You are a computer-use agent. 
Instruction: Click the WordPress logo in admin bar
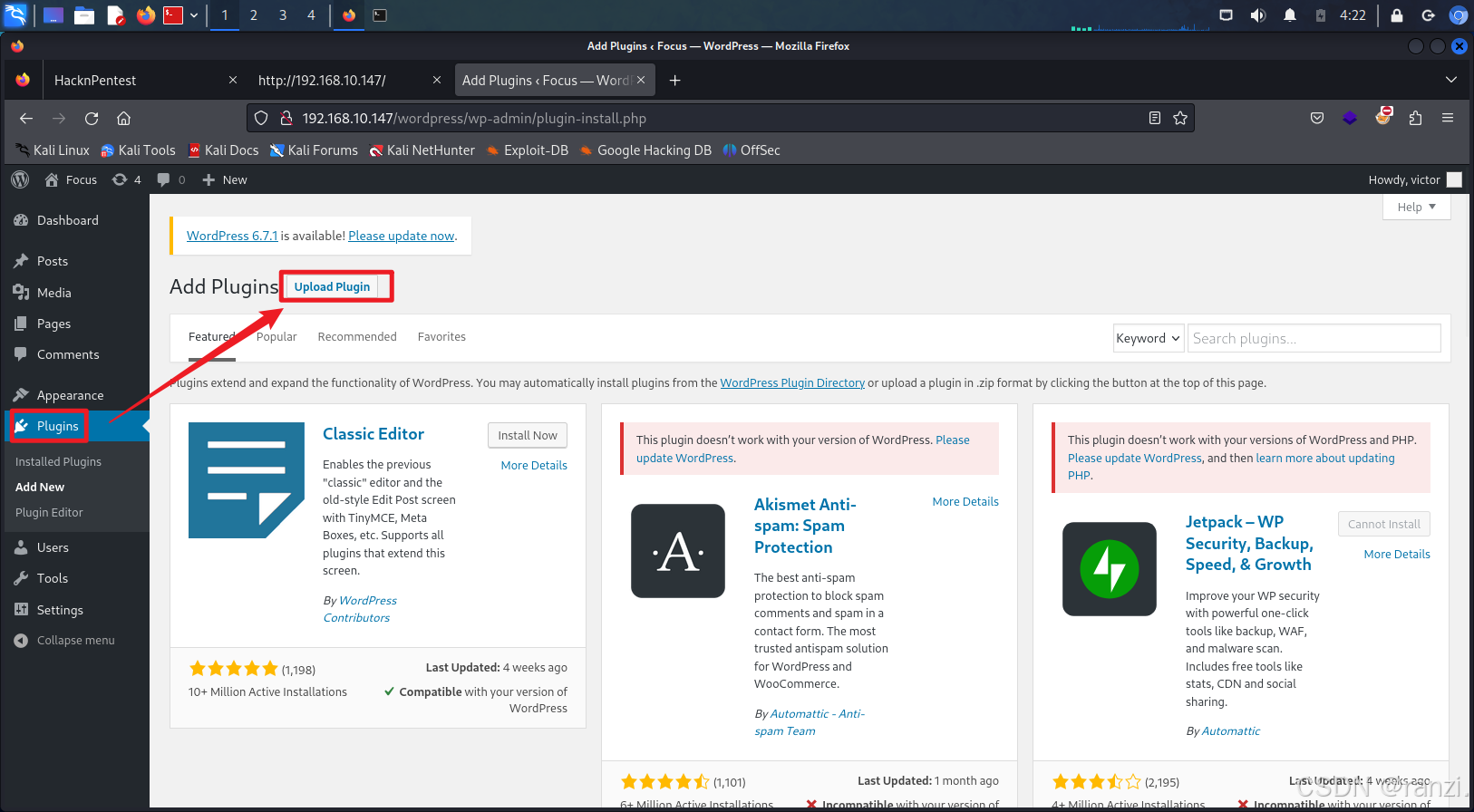[20, 179]
